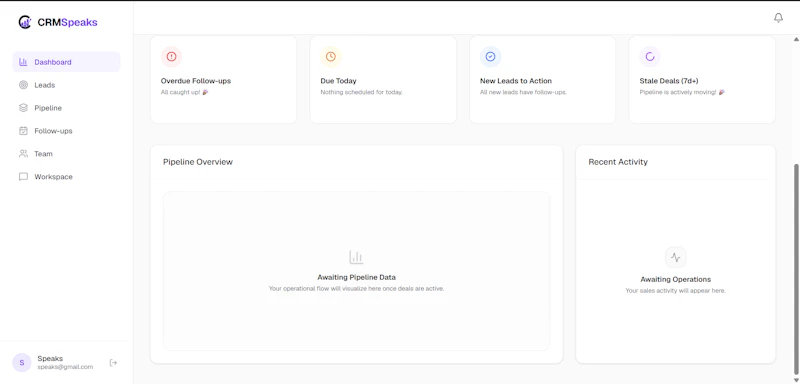Click the speaks@gmail.com email text
Viewport: 800px width, 384px height.
65,367
